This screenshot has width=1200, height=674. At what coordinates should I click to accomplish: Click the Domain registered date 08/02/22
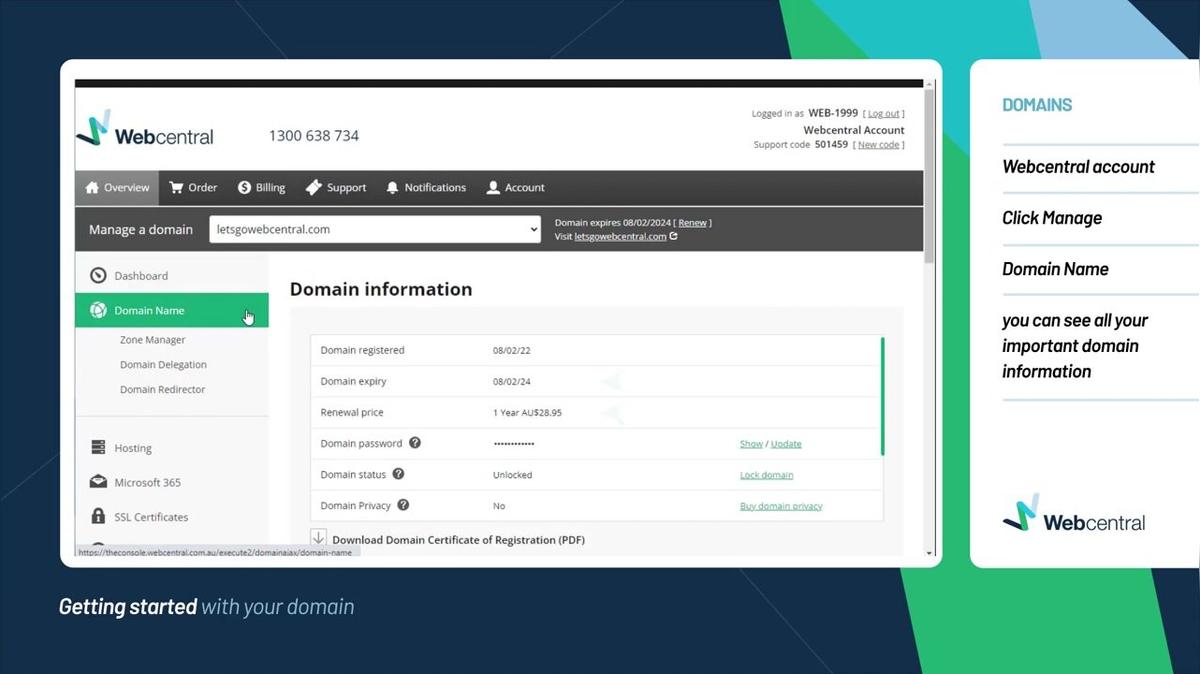(512, 350)
